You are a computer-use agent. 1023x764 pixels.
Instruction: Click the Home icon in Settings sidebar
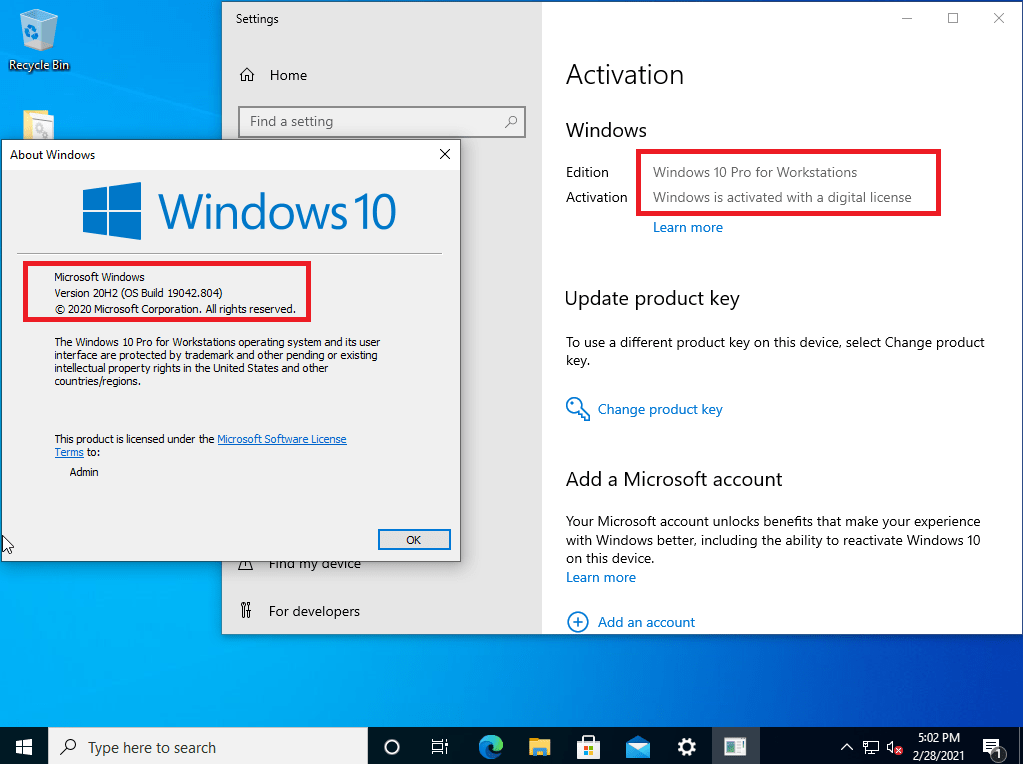(247, 75)
